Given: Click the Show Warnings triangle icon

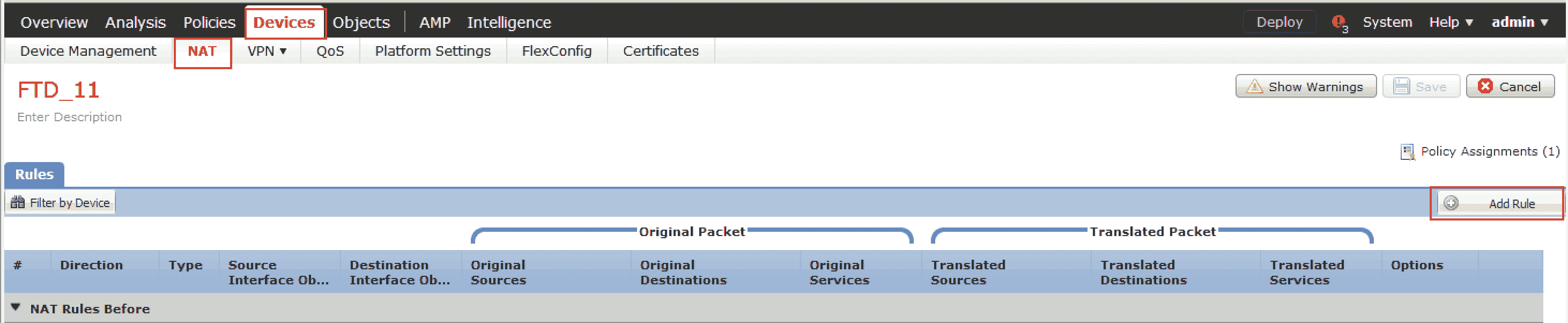Looking at the screenshot, I should 1254,86.
